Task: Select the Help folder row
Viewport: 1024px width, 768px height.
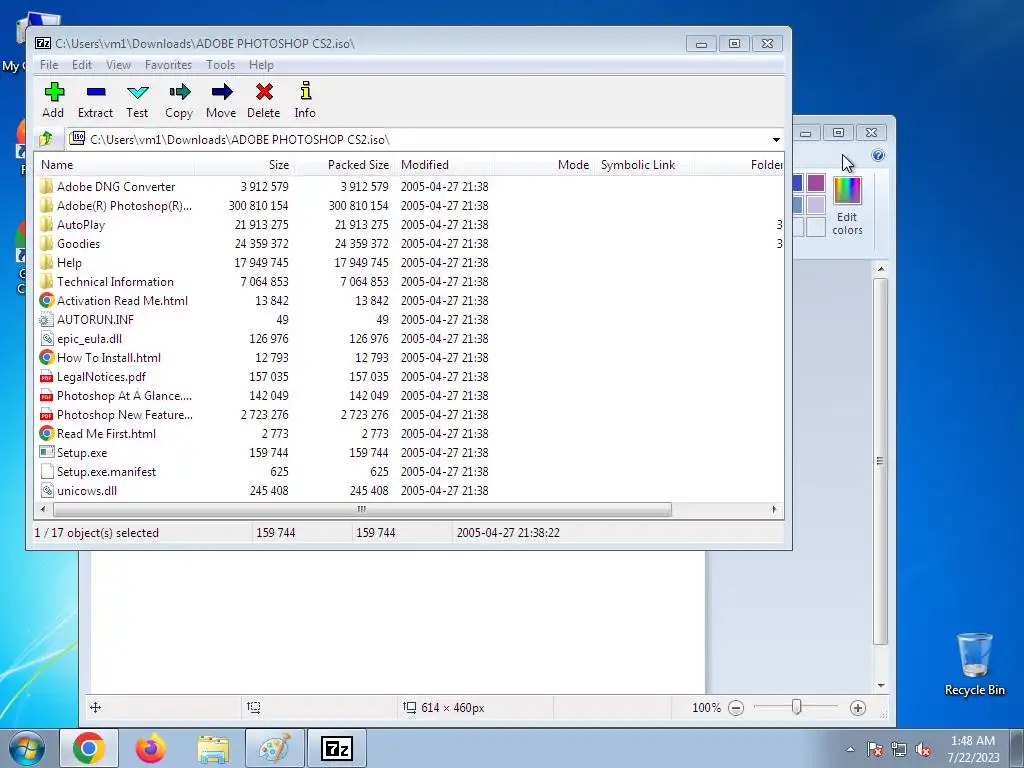Action: pyautogui.click(x=69, y=263)
